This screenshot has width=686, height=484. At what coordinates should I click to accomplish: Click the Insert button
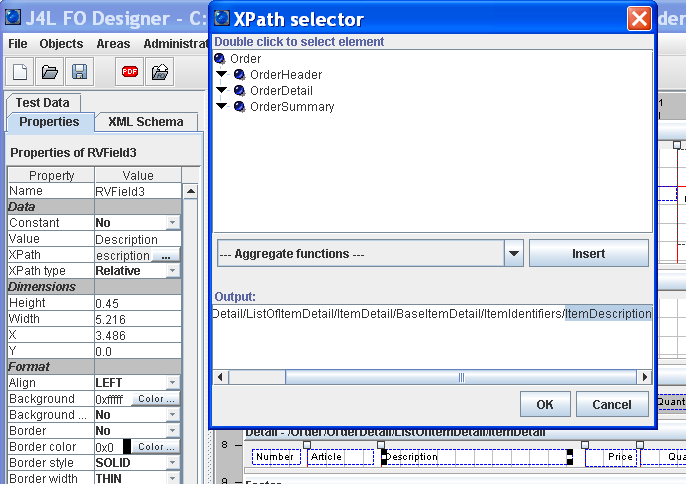[x=588, y=253]
